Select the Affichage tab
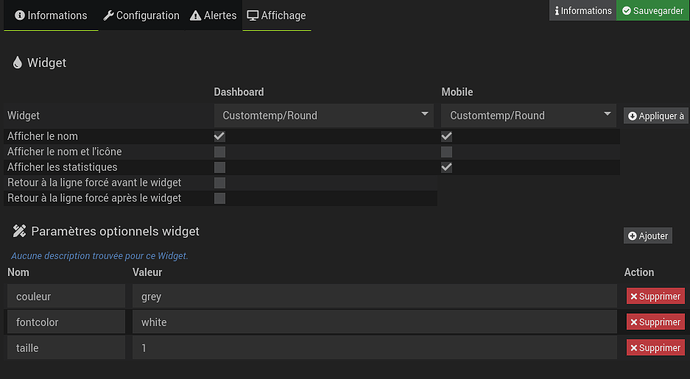690x379 pixels. click(x=276, y=15)
